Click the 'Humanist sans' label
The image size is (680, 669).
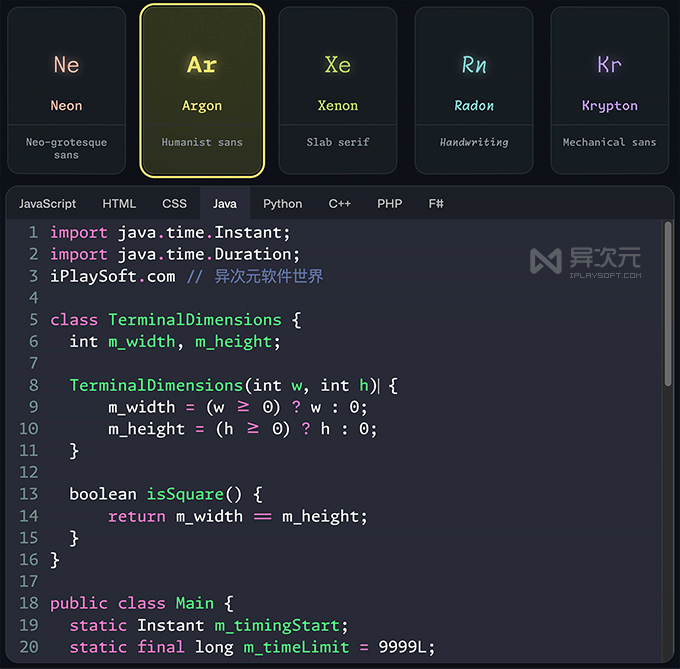[x=202, y=142]
